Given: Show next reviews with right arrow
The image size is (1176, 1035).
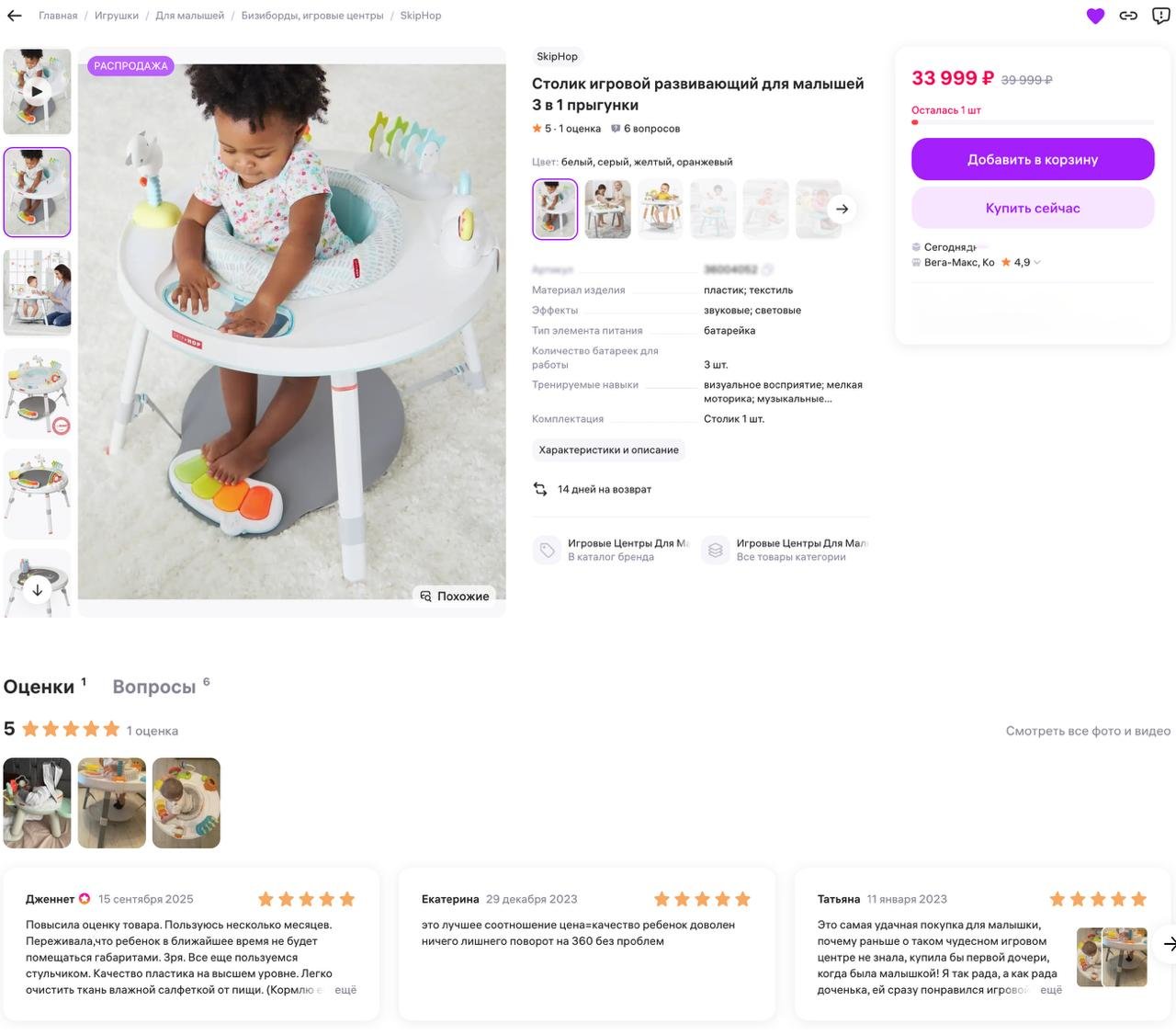Looking at the screenshot, I should coord(1169,943).
